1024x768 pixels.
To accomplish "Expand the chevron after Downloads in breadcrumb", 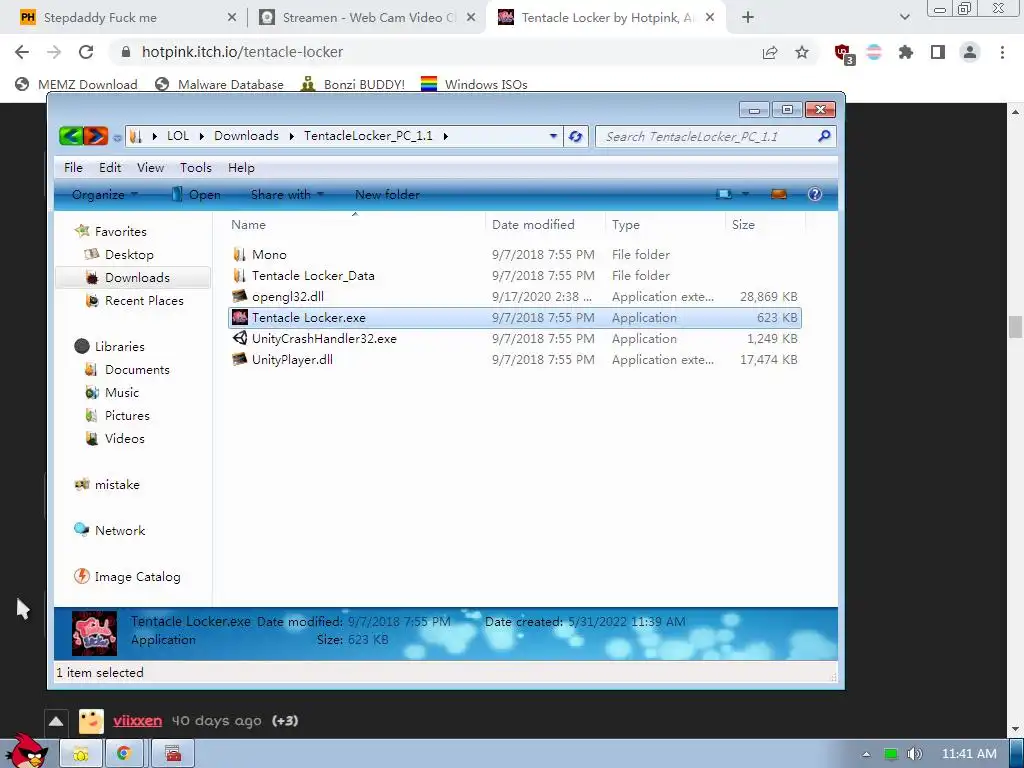I will tap(291, 136).
